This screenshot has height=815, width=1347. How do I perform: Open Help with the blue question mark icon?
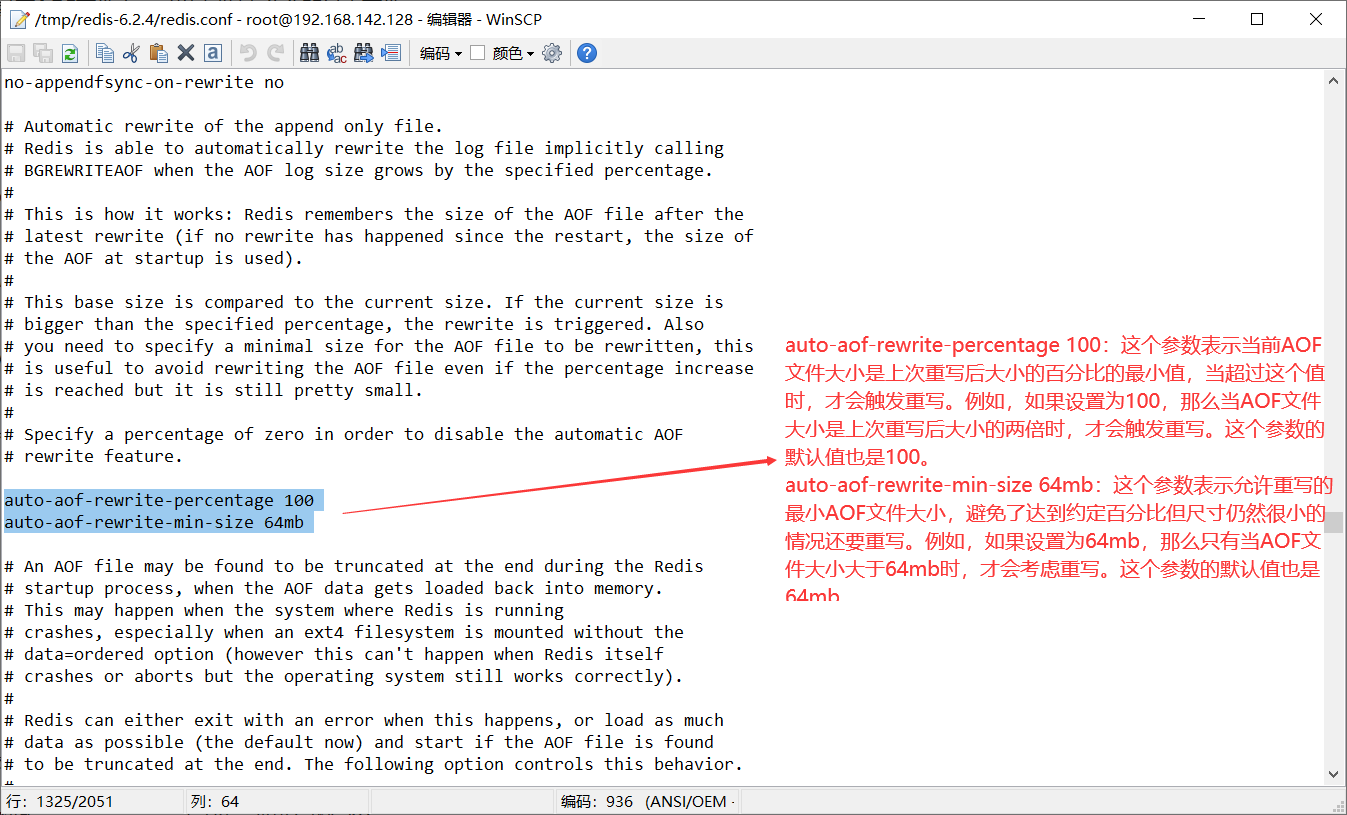pos(587,53)
